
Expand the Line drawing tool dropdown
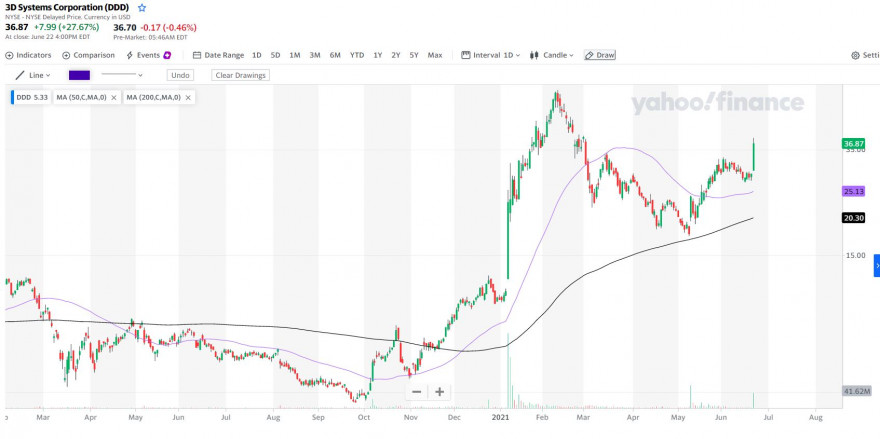pyautogui.click(x=33, y=75)
